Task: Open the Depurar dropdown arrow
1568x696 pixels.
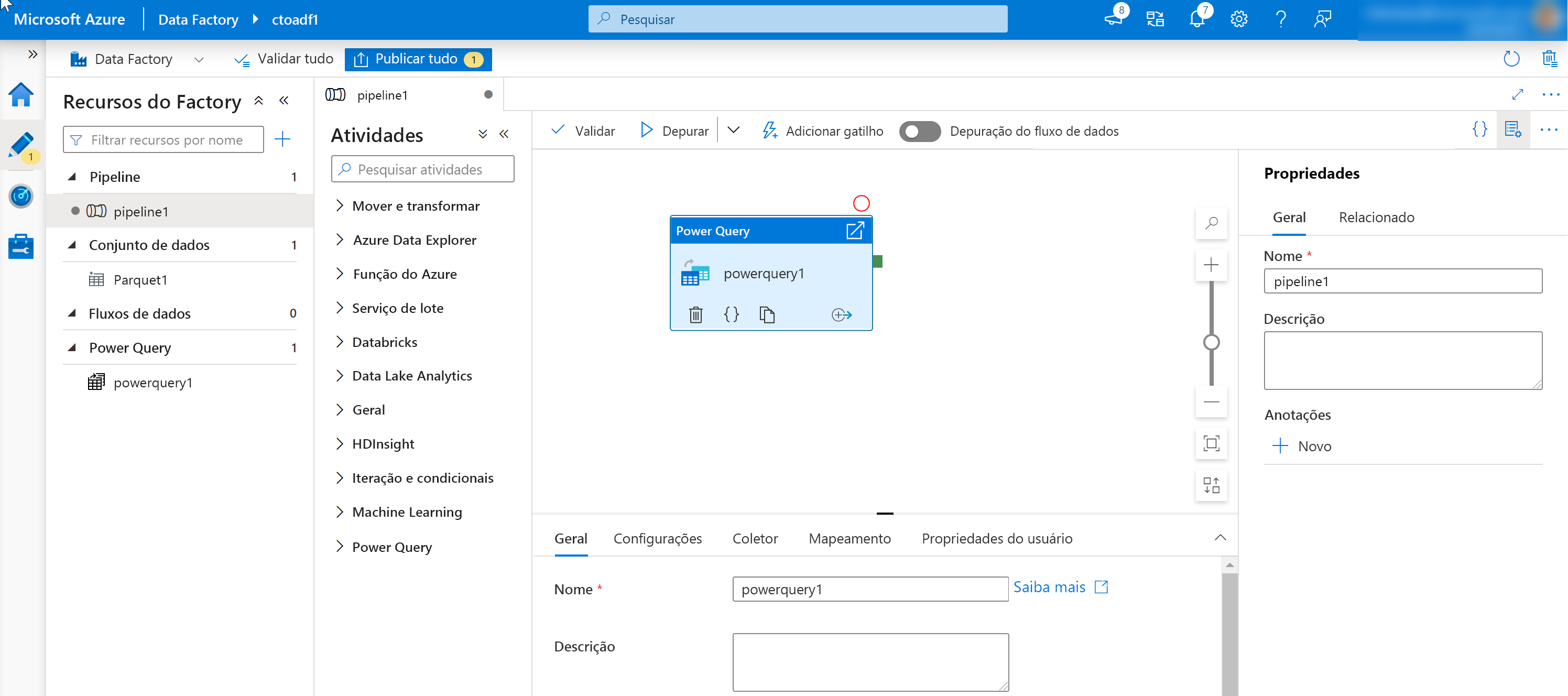Action: point(734,130)
